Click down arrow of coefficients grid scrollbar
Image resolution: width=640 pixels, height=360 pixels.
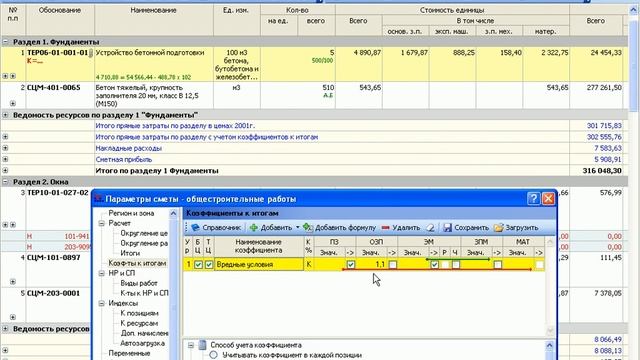550,331
